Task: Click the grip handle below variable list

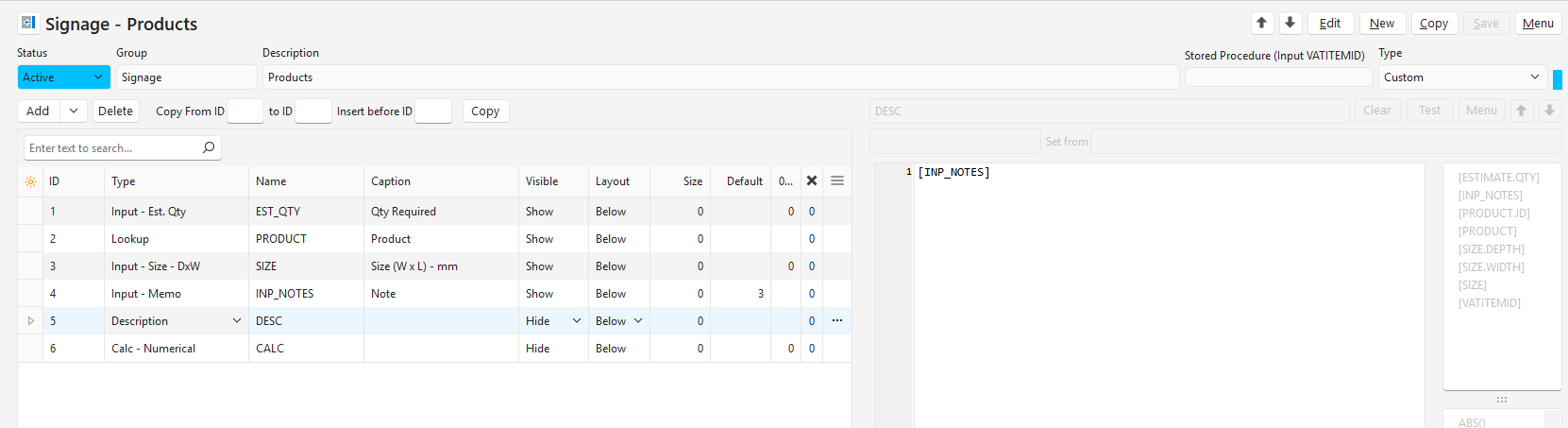Action: (x=1502, y=400)
